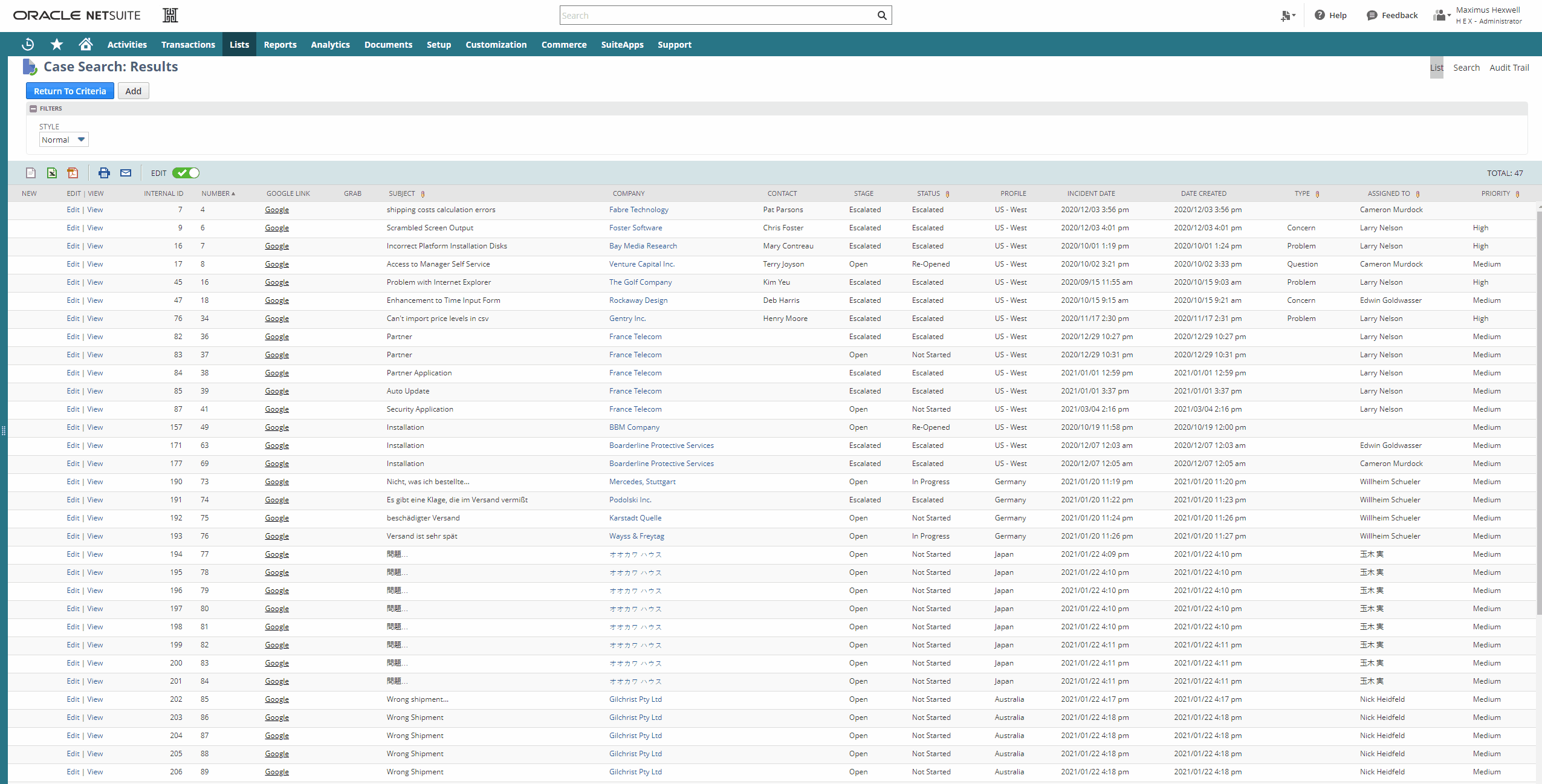Open Fabre Technology company link
Viewport: 1542px width, 784px height.
(x=638, y=210)
